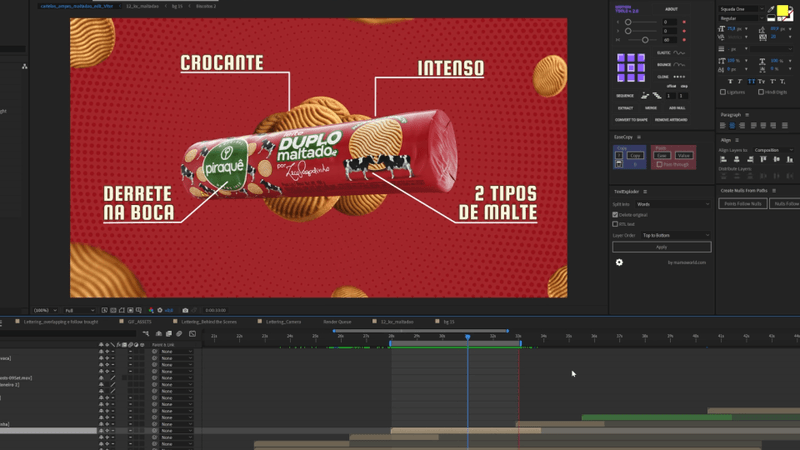Toggle All Caps text style

pos(751,82)
